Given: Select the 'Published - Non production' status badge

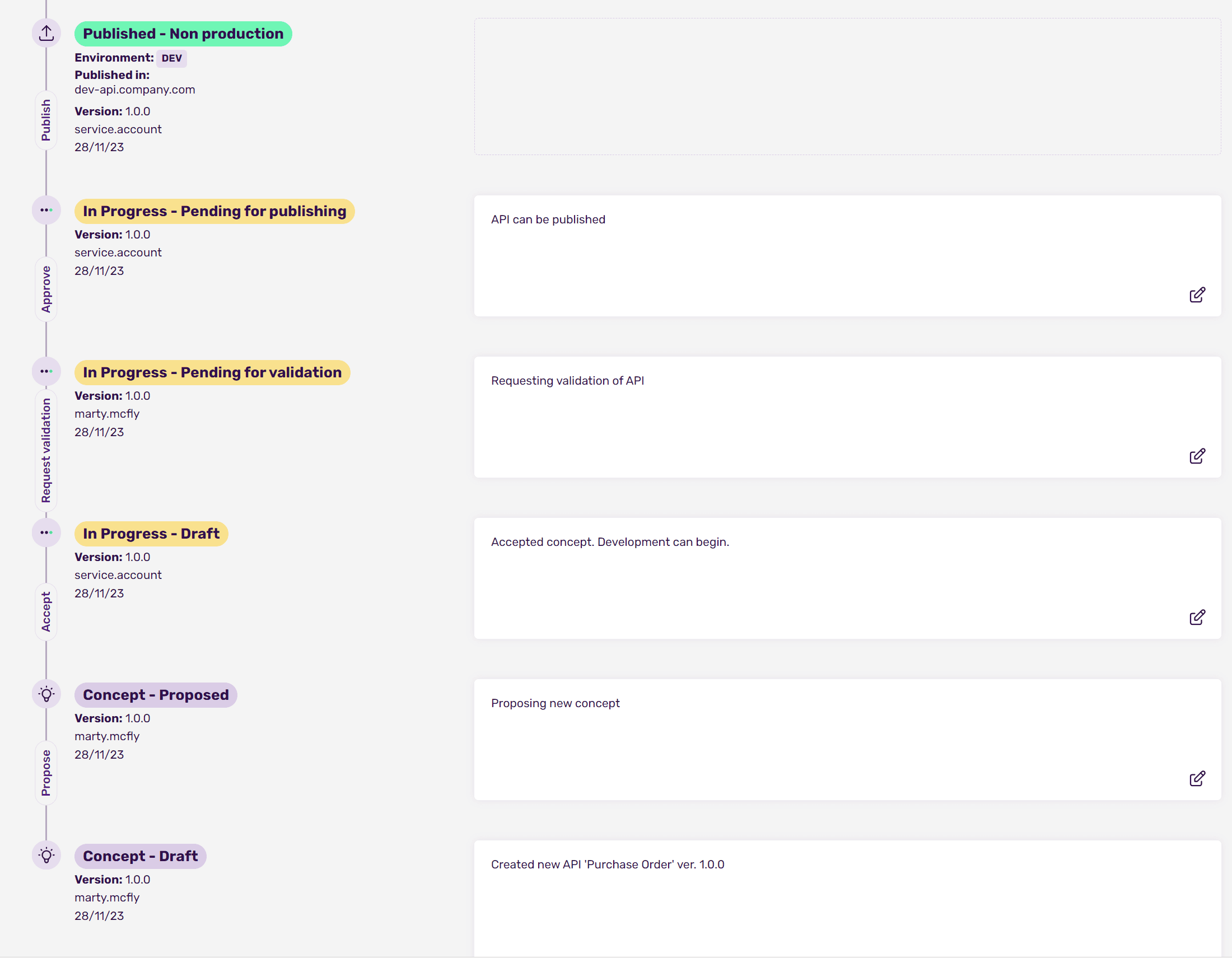Looking at the screenshot, I should pos(183,34).
